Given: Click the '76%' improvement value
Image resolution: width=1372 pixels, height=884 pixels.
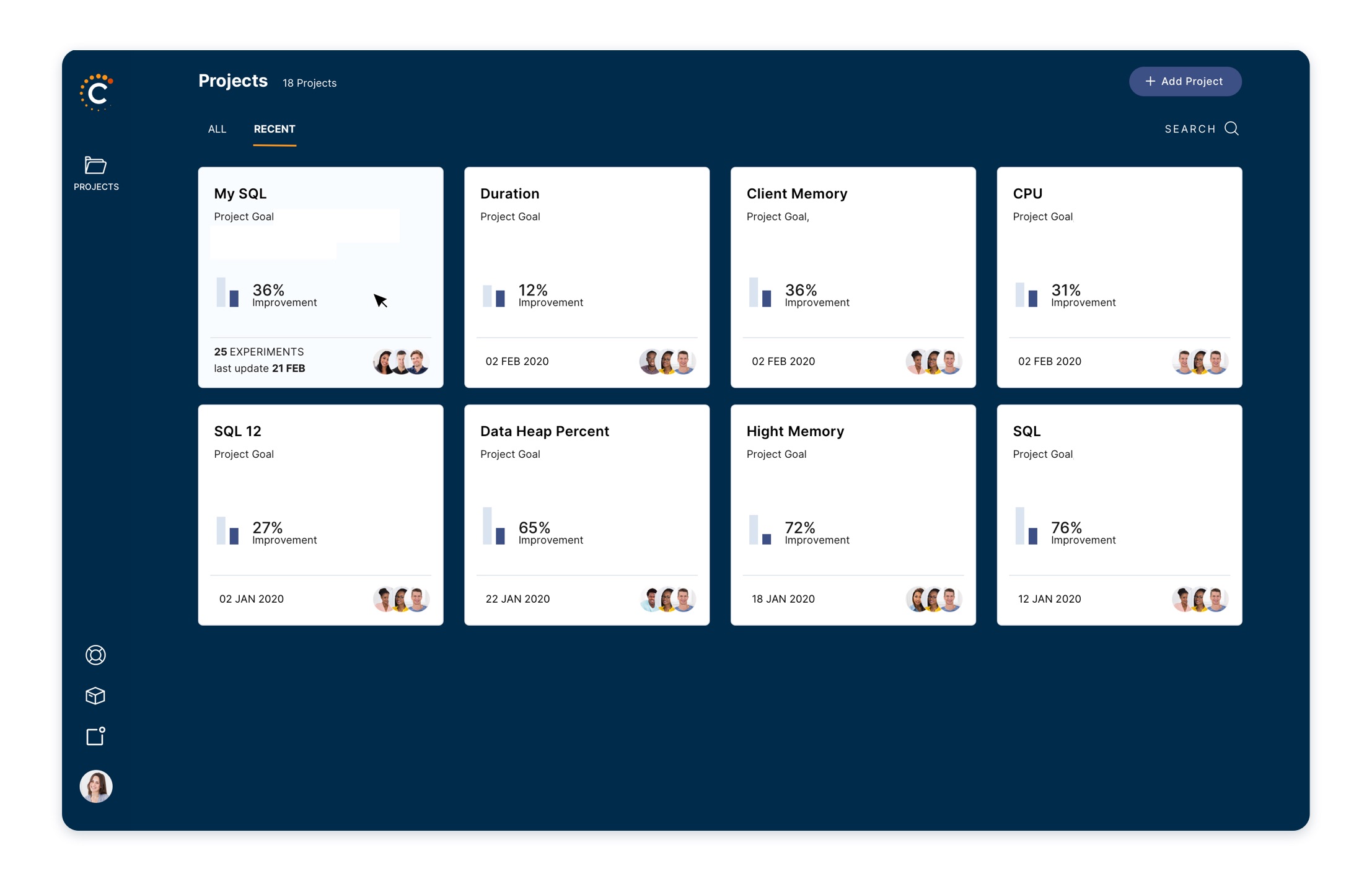Looking at the screenshot, I should click(1066, 527).
